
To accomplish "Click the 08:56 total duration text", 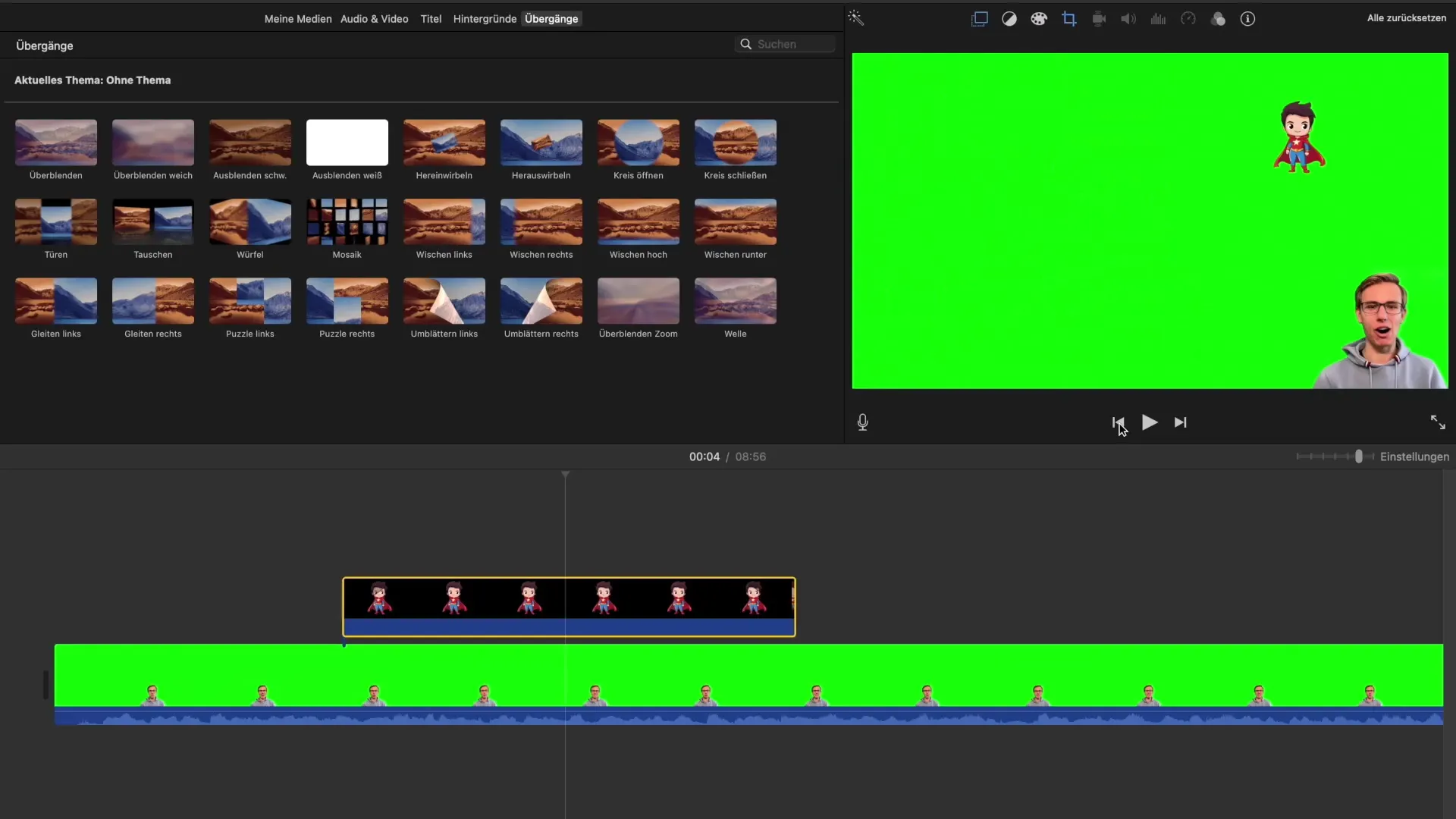I will 751,457.
